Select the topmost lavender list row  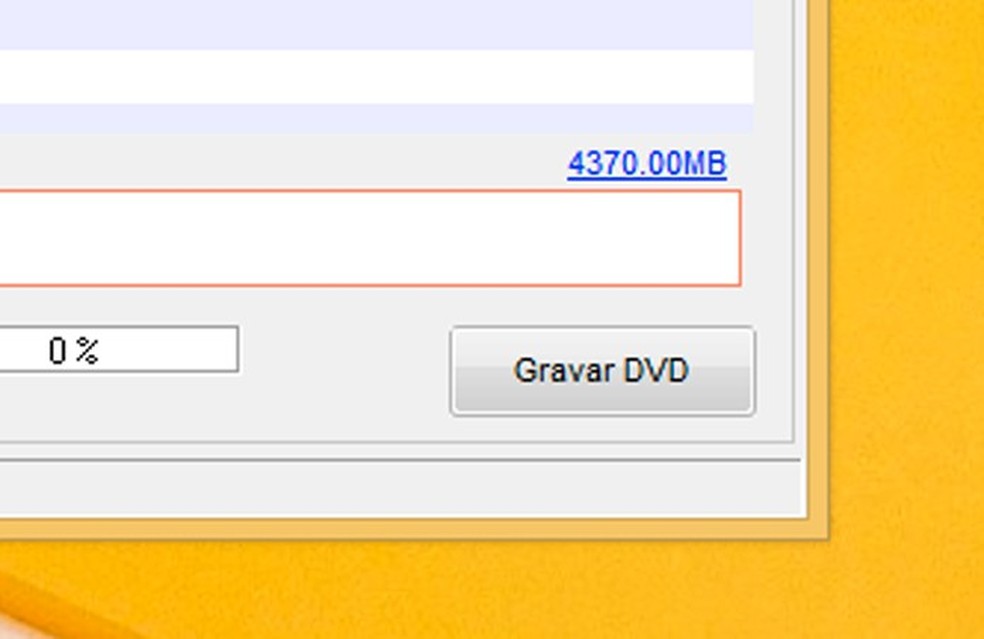pyautogui.click(x=377, y=24)
